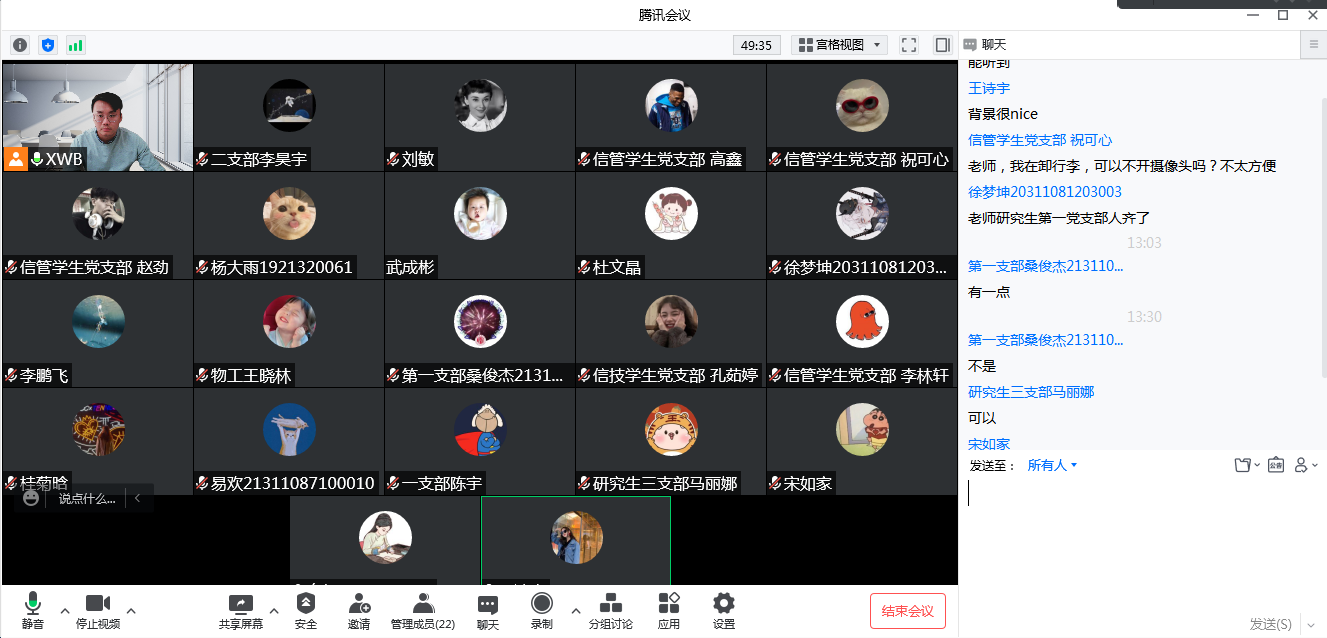Open the 所有人 recipient dropdown
1327x638 pixels.
click(1052, 466)
